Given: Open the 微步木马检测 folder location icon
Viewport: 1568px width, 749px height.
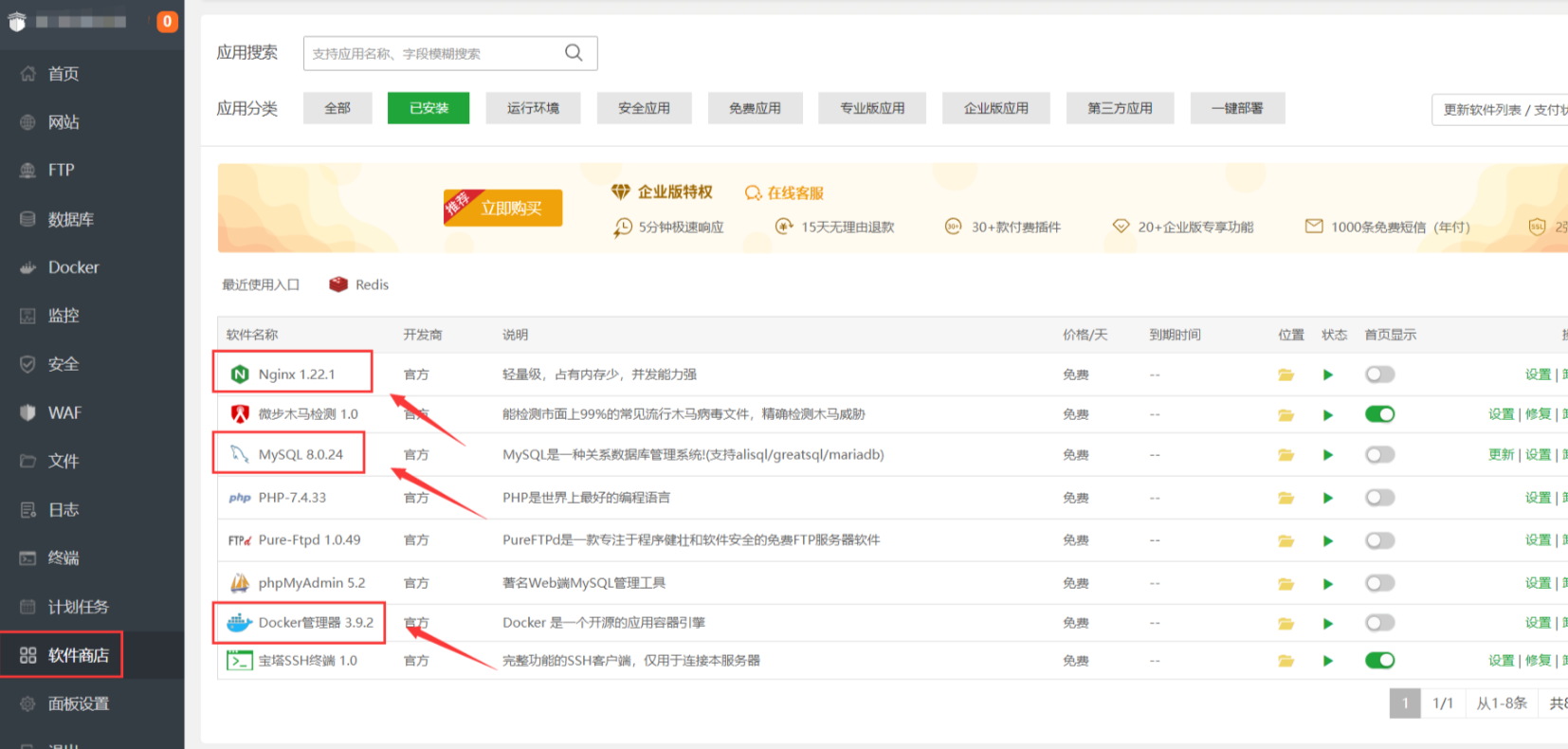Looking at the screenshot, I should pos(1285,414).
